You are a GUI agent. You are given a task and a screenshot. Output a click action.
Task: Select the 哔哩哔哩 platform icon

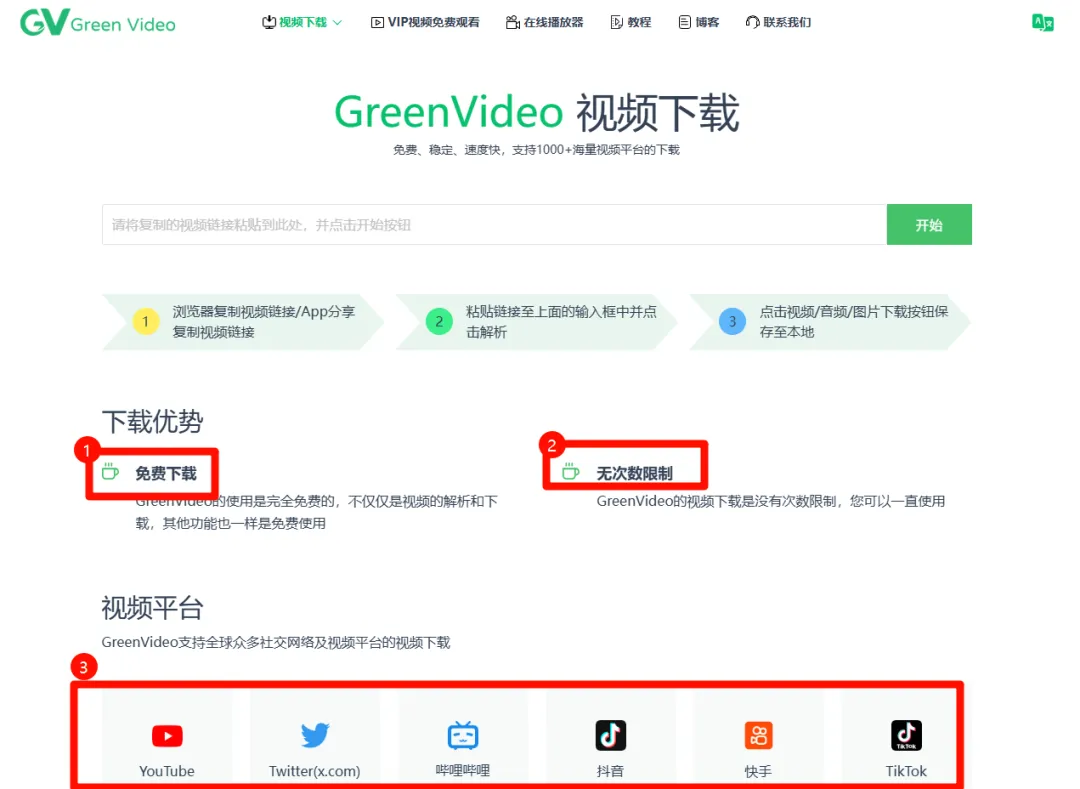(x=463, y=735)
